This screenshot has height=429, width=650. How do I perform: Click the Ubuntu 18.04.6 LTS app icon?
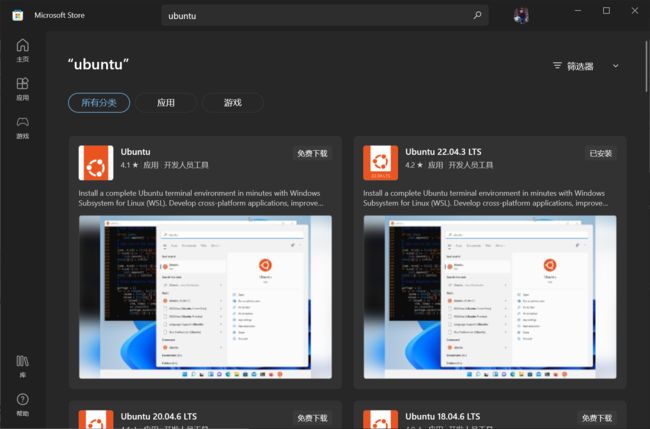[380, 419]
